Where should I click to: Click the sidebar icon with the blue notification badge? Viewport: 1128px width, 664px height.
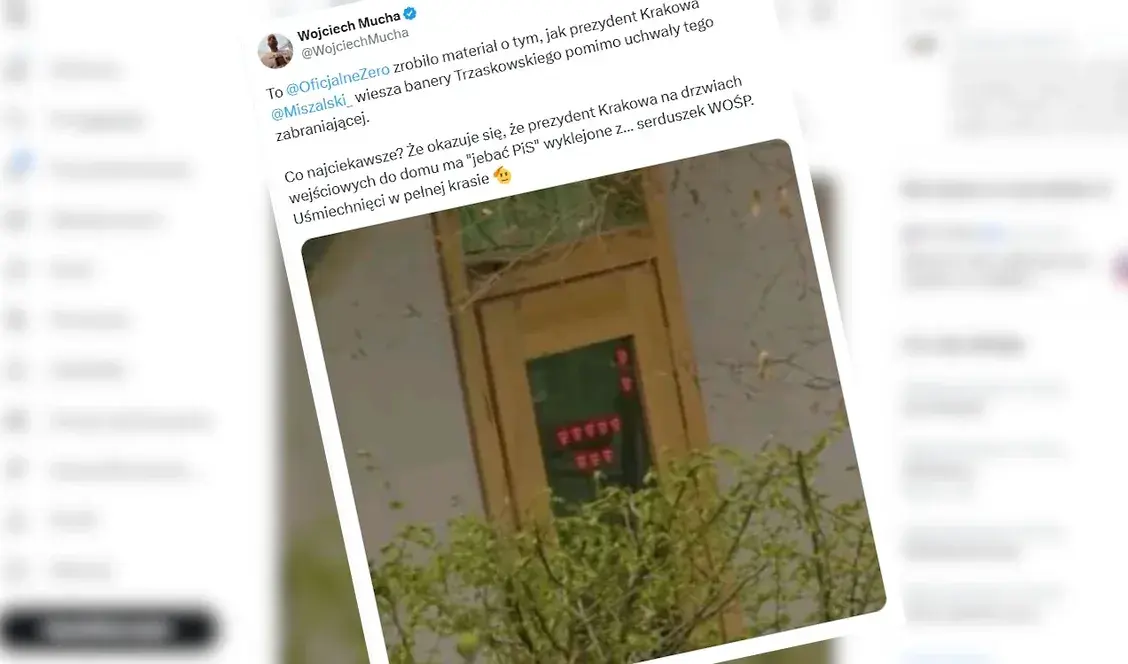tap(20, 165)
